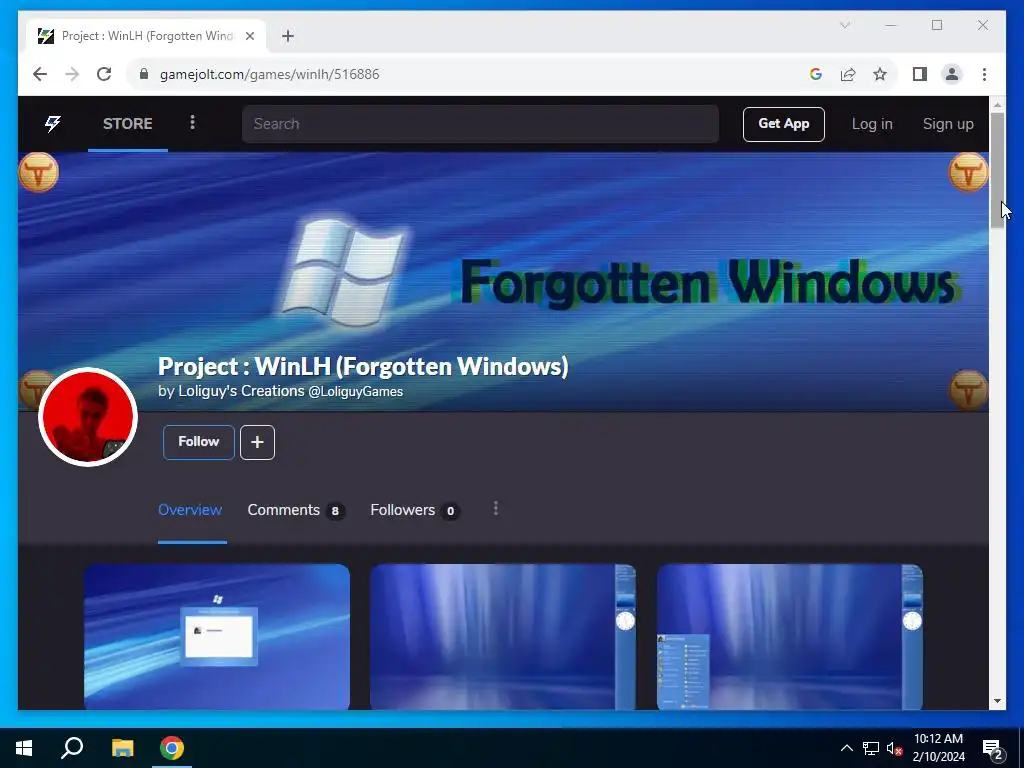Open a new tab with the plus button
This screenshot has height=768, width=1024.
pyautogui.click(x=288, y=36)
